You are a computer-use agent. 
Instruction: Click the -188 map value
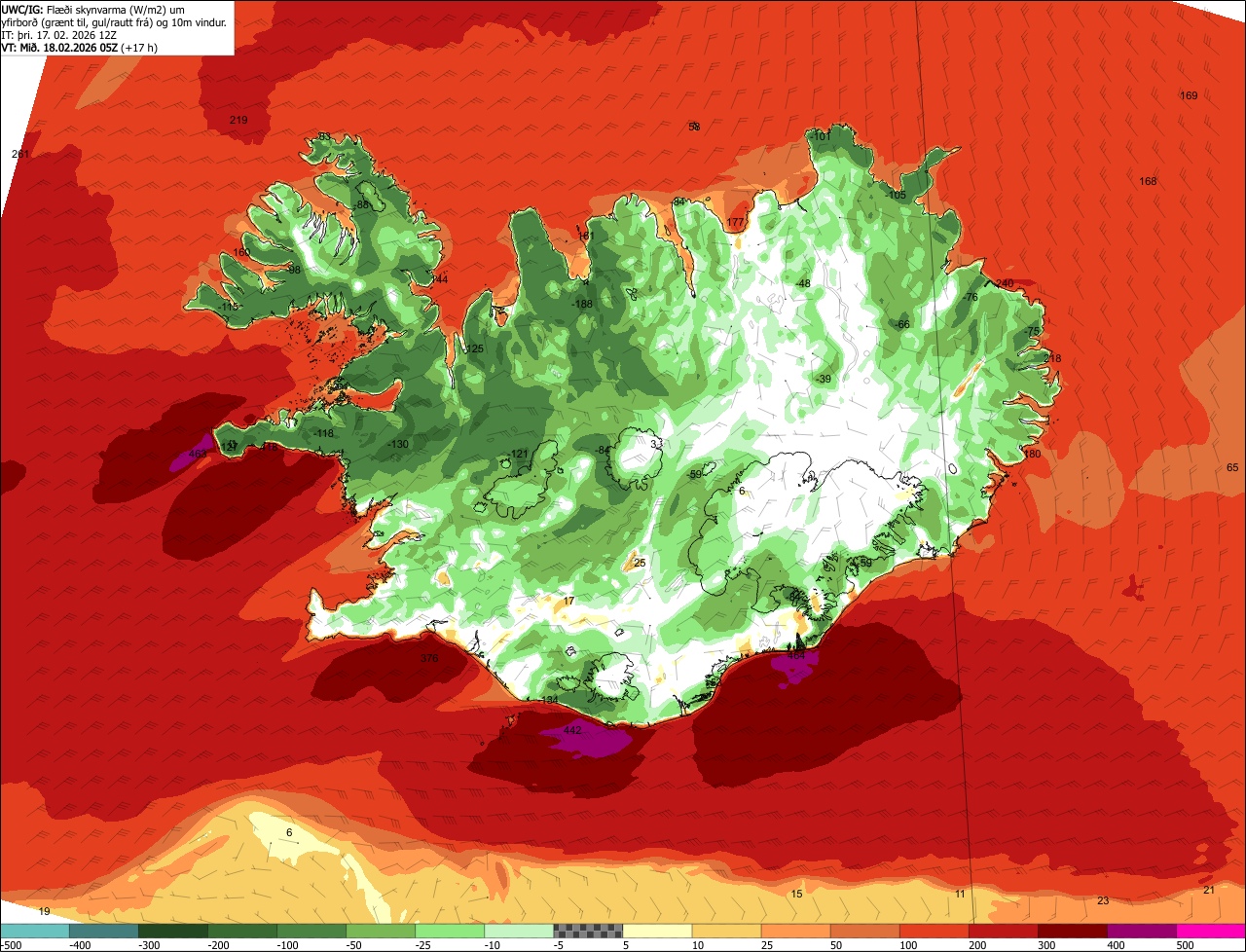tap(583, 304)
